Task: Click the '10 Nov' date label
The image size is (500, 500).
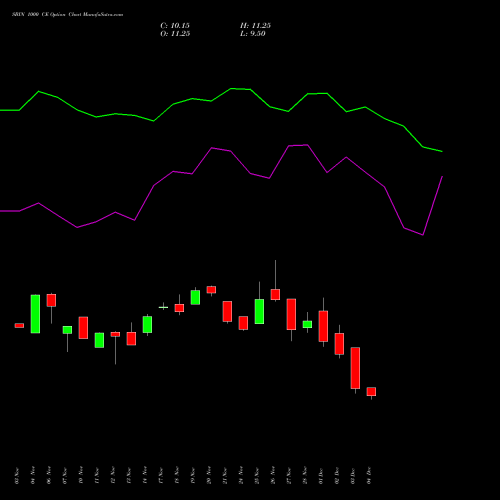Action: coord(81,476)
